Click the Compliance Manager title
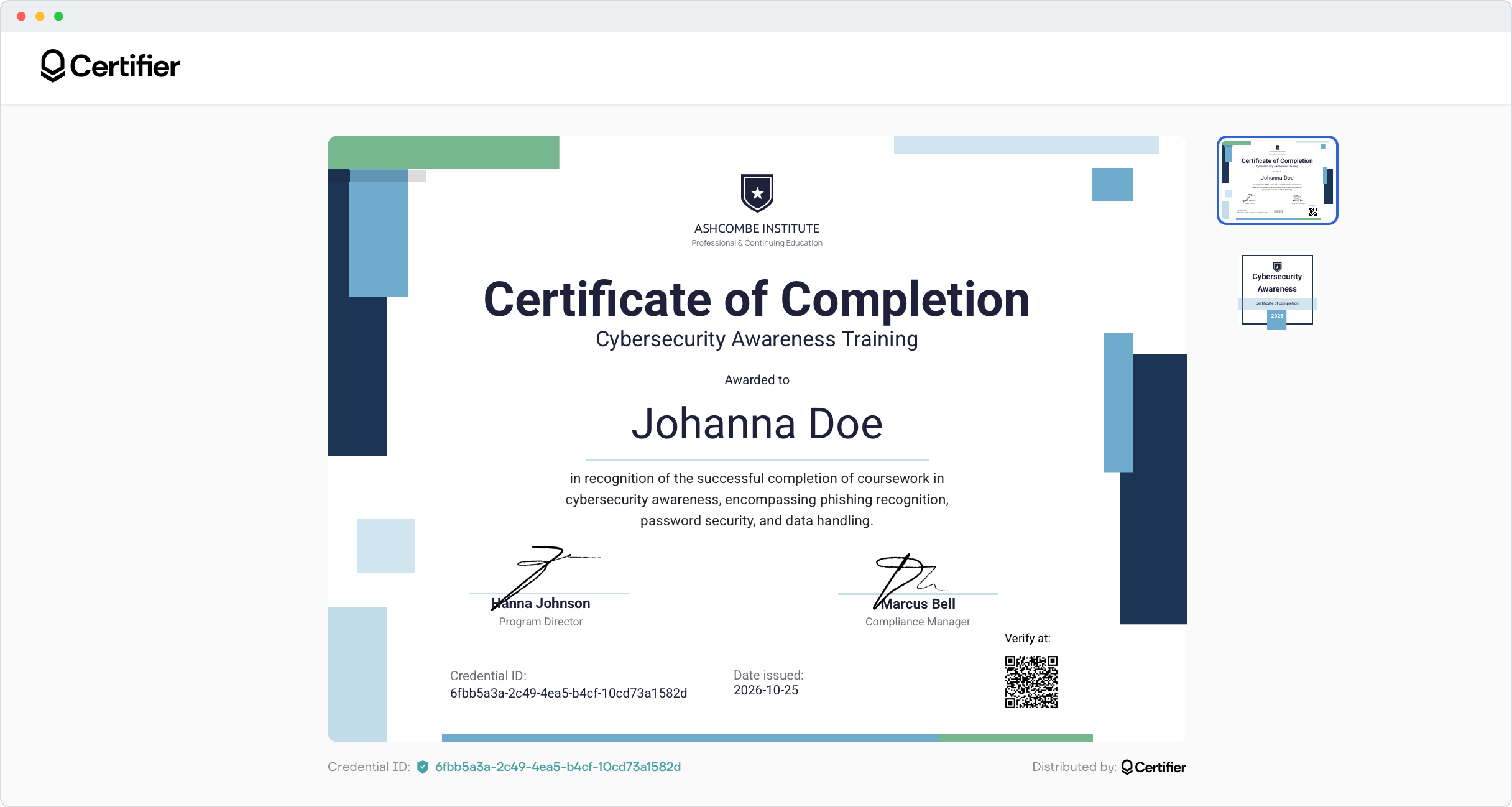This screenshot has width=1512, height=807. (x=918, y=622)
